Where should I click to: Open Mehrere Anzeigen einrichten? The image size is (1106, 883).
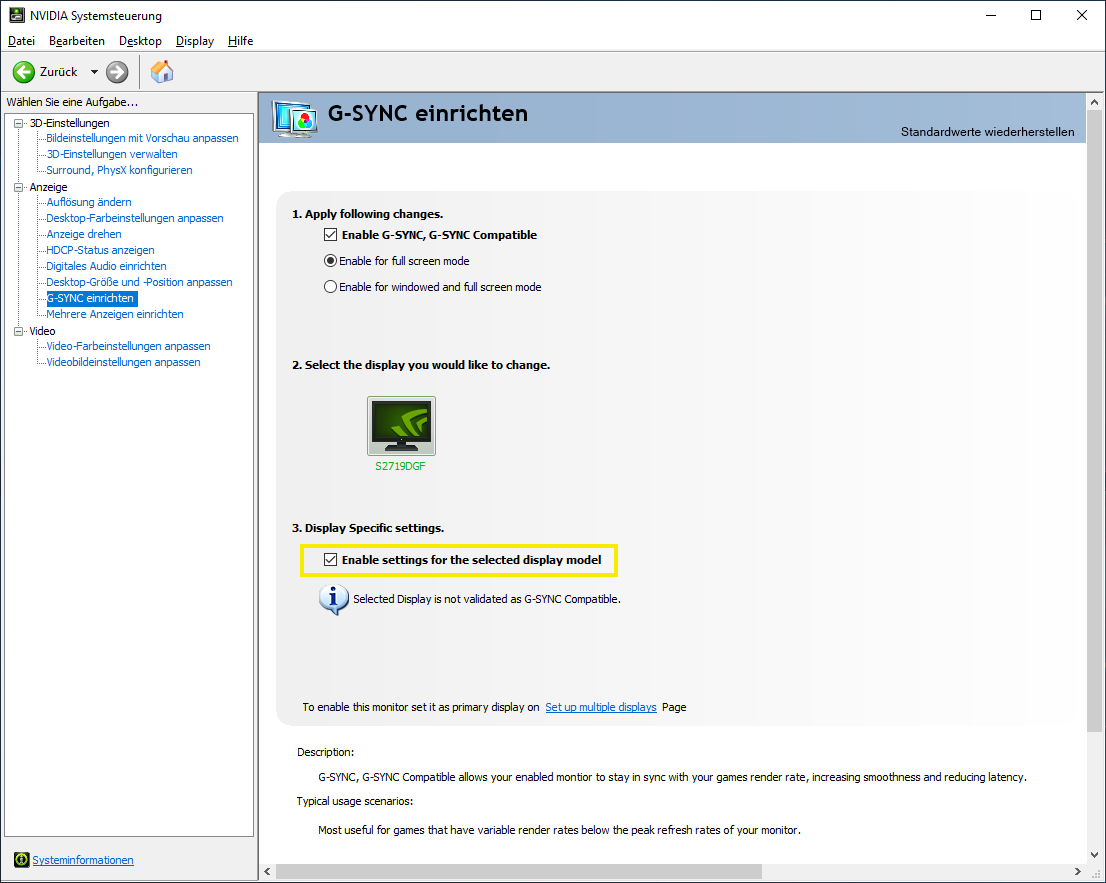click(115, 315)
